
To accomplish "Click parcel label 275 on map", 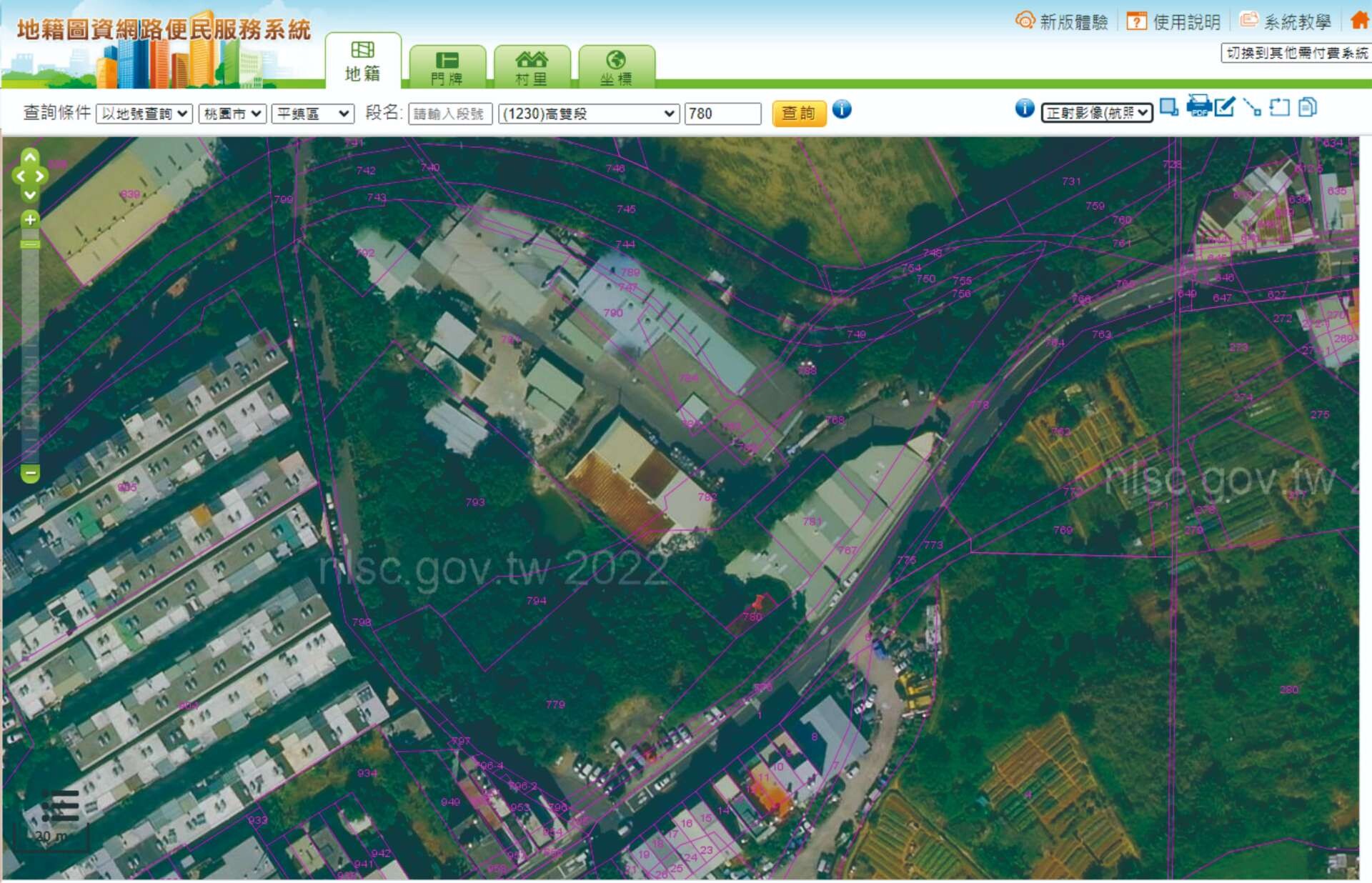I will pos(1320,414).
